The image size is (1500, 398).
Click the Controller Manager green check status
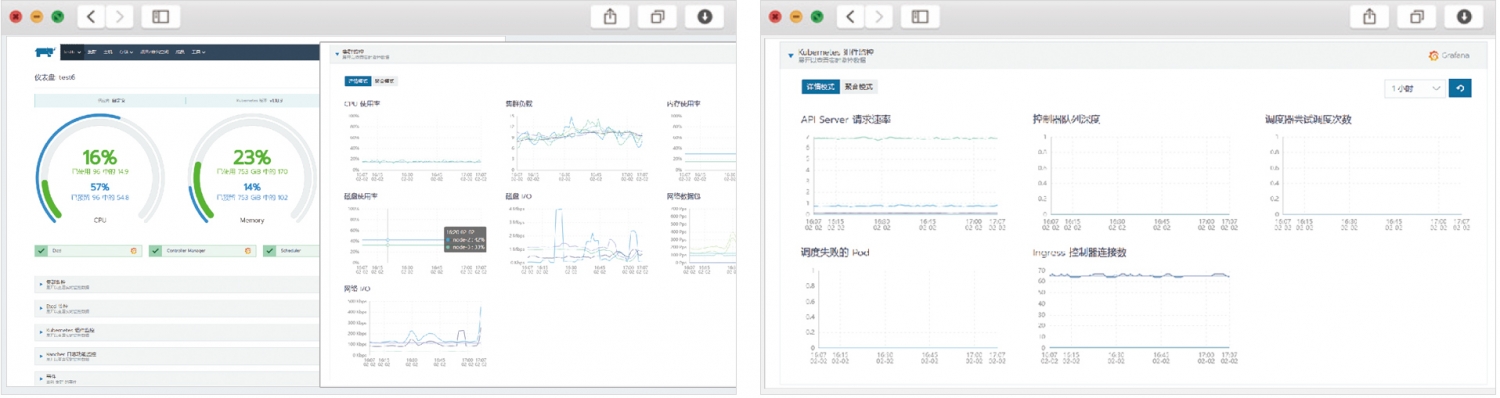[155, 250]
